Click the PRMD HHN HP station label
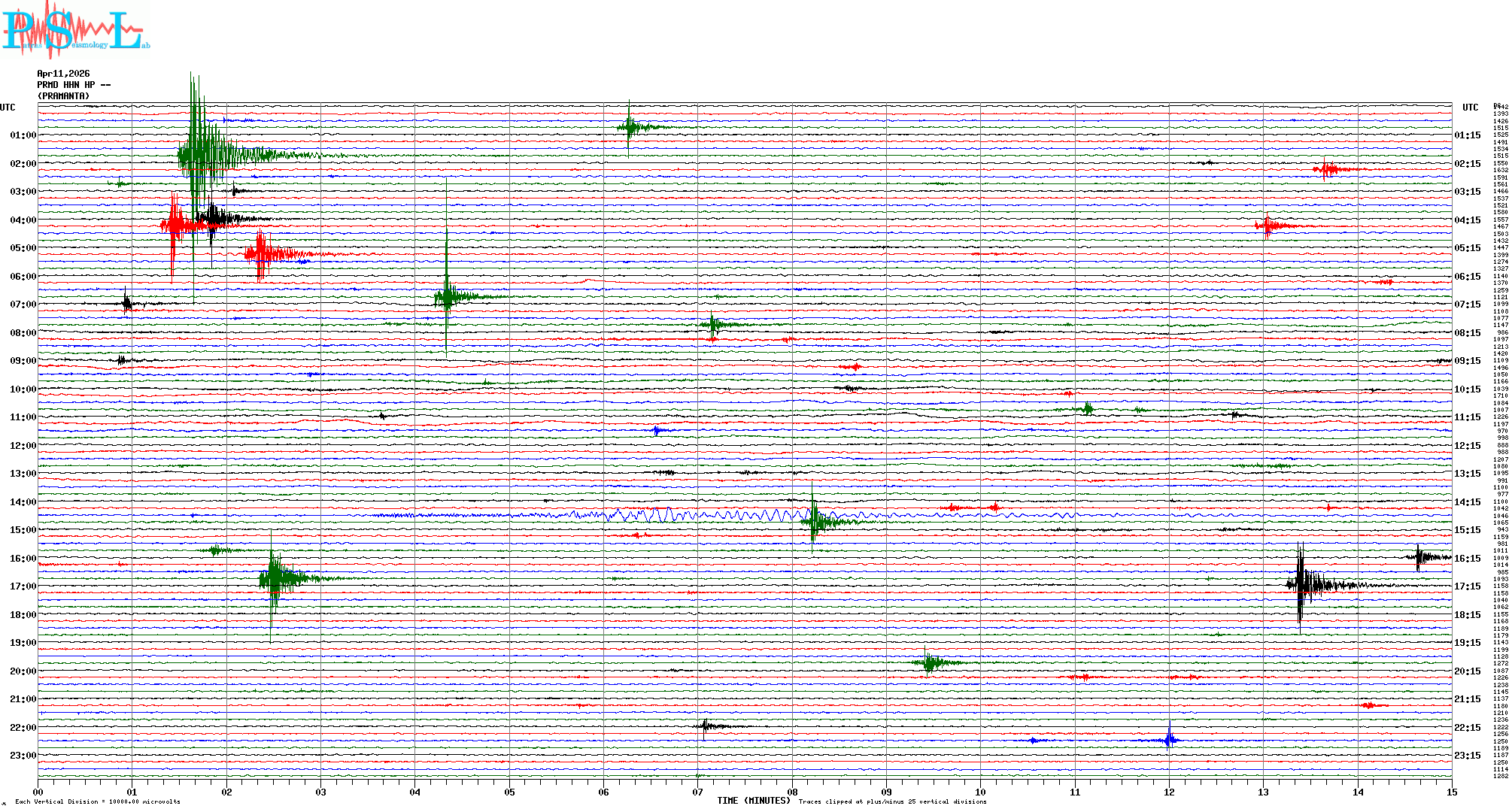 [x=74, y=85]
